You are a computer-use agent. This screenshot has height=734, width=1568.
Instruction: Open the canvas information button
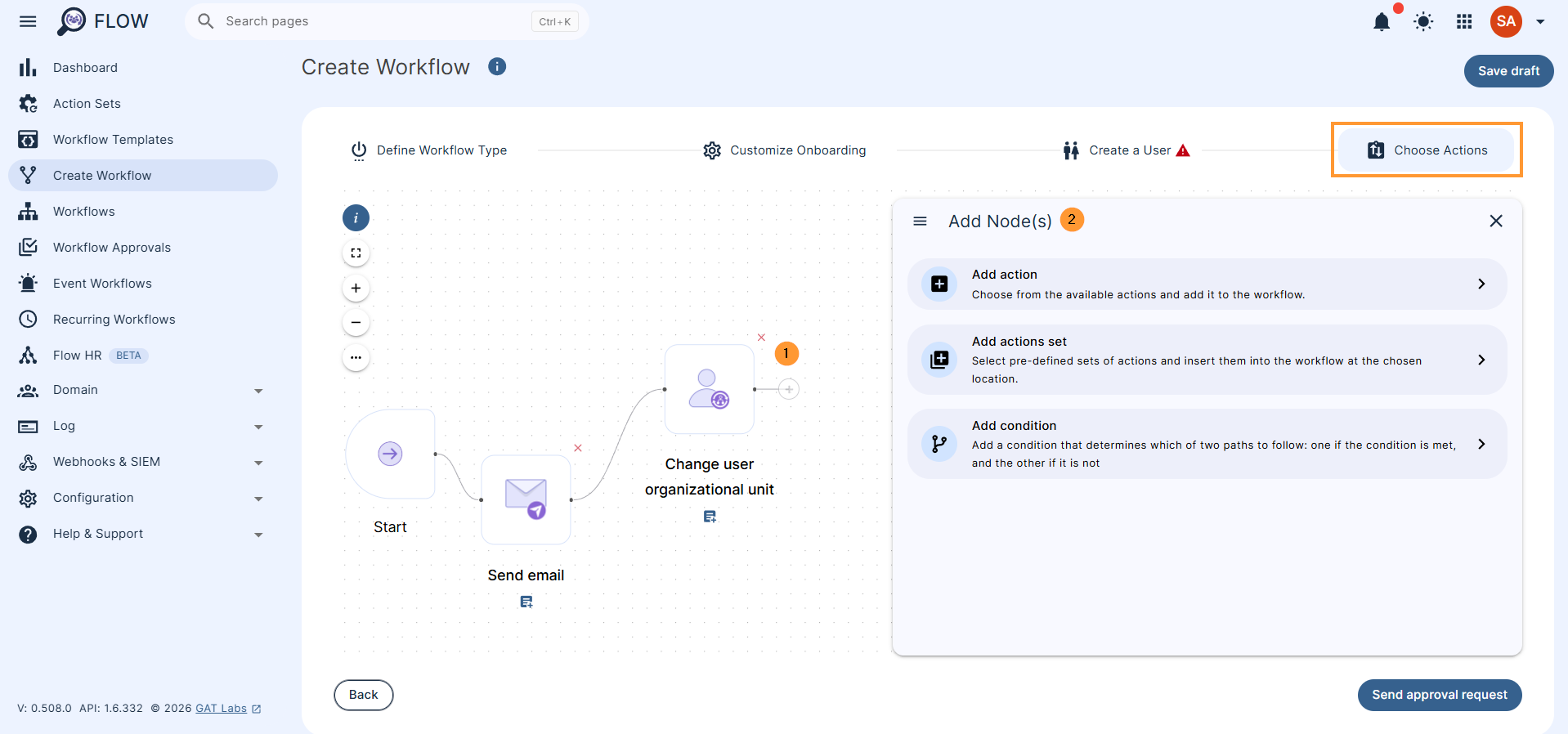pos(356,218)
